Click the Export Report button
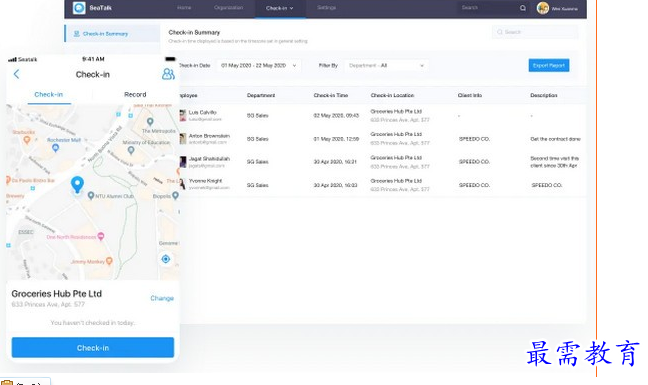Image resolution: width=648 pixels, height=385 pixels. click(549, 65)
